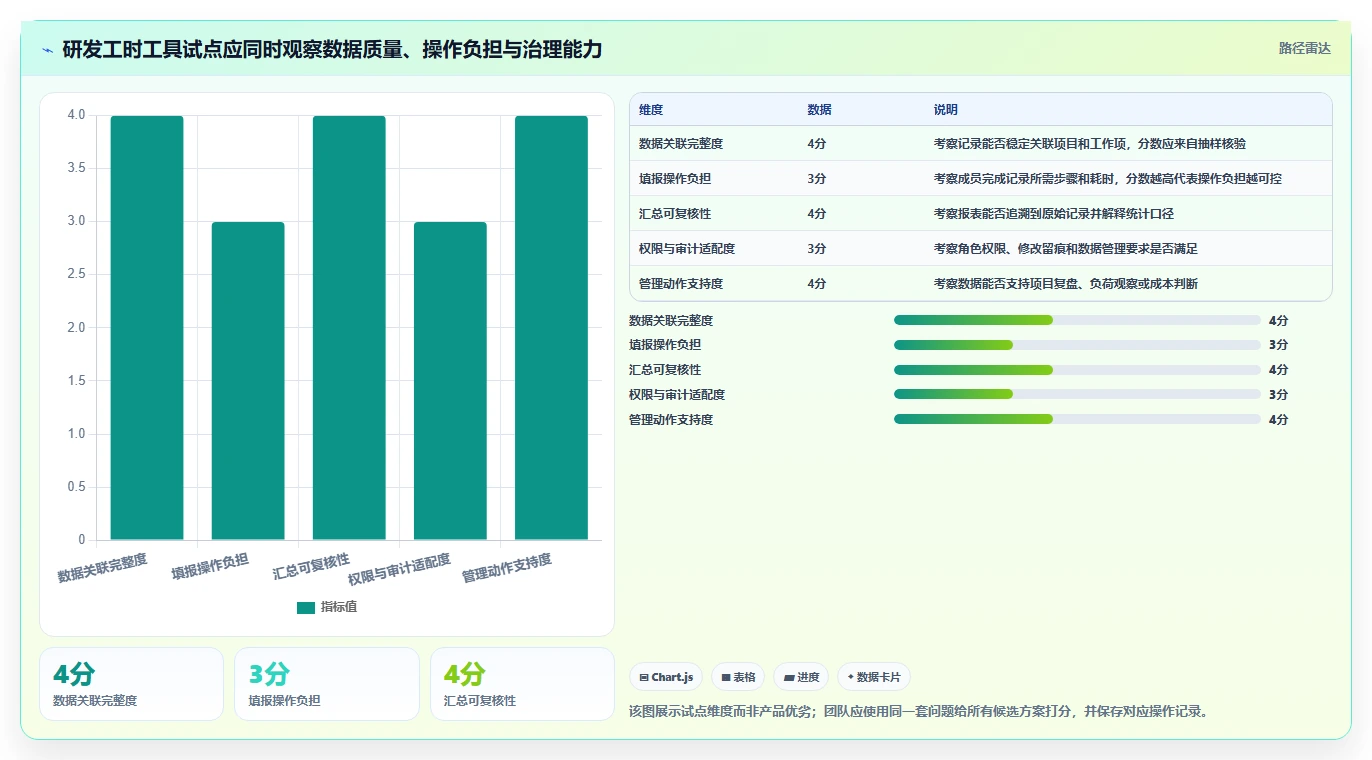Click the 管理动作支持度 x-axis label

tap(507, 568)
